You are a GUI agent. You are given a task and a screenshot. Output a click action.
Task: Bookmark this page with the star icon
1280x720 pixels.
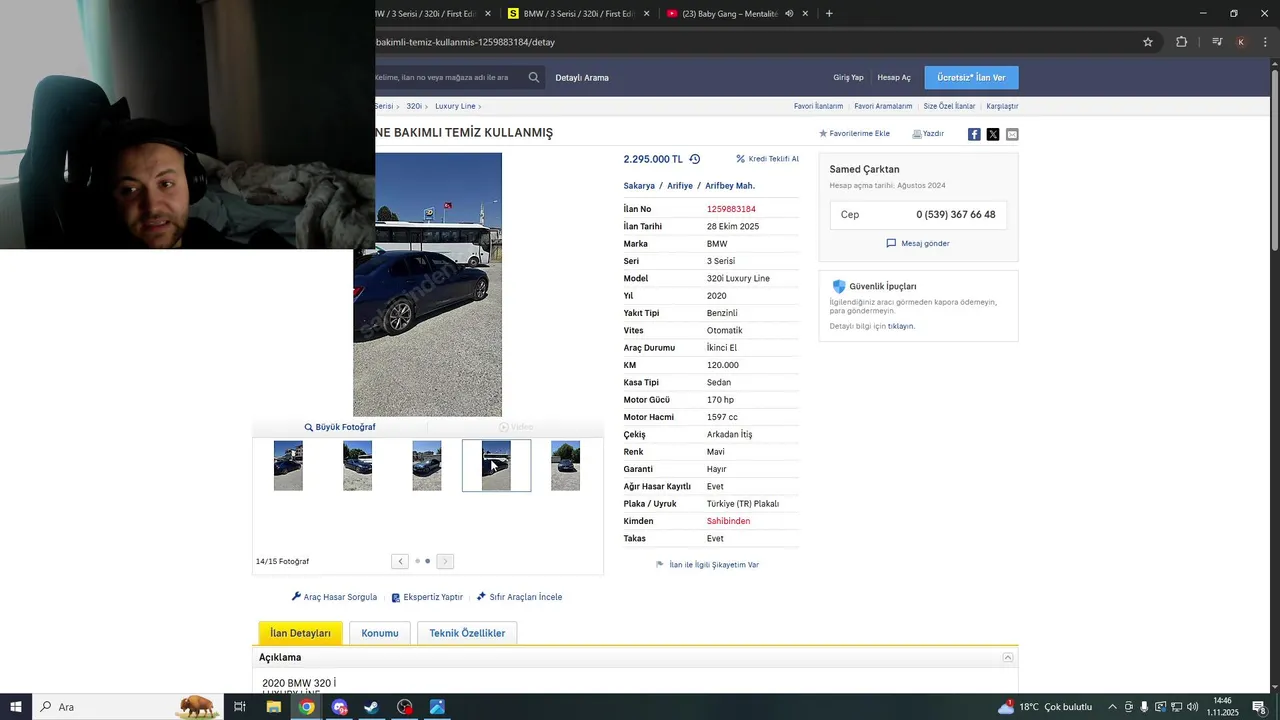(x=1148, y=42)
